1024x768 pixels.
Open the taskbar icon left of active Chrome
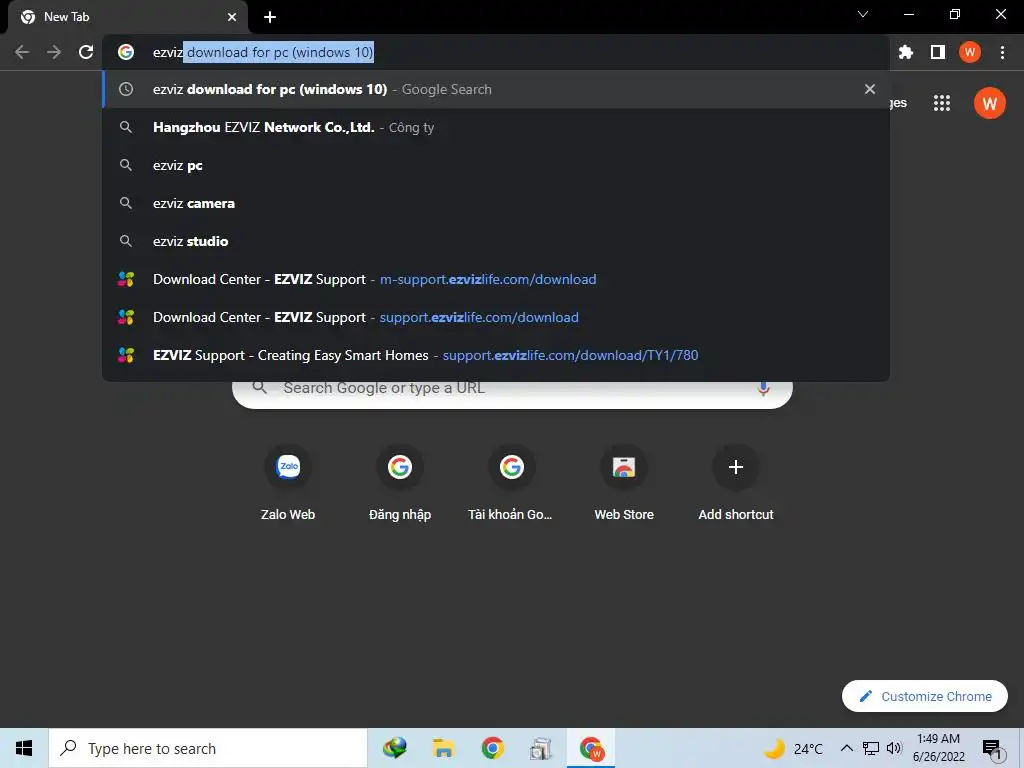pos(541,748)
